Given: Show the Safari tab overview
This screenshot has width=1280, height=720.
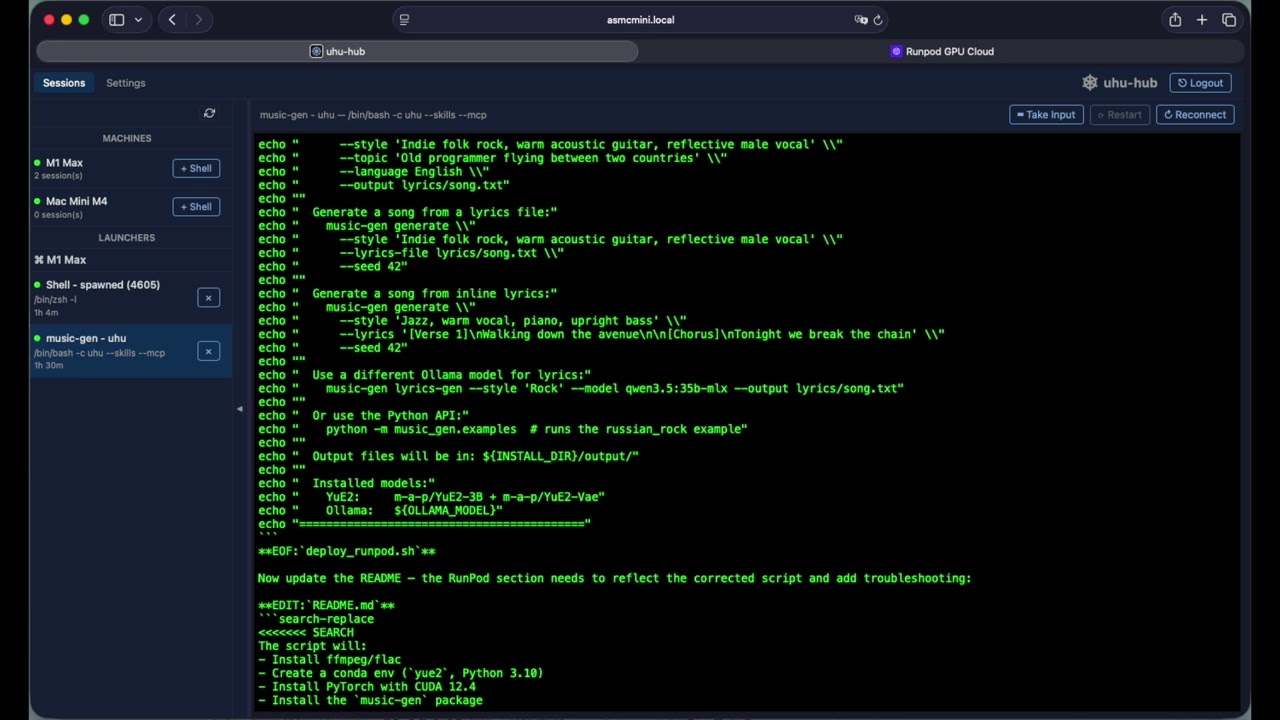Looking at the screenshot, I should click(1229, 20).
